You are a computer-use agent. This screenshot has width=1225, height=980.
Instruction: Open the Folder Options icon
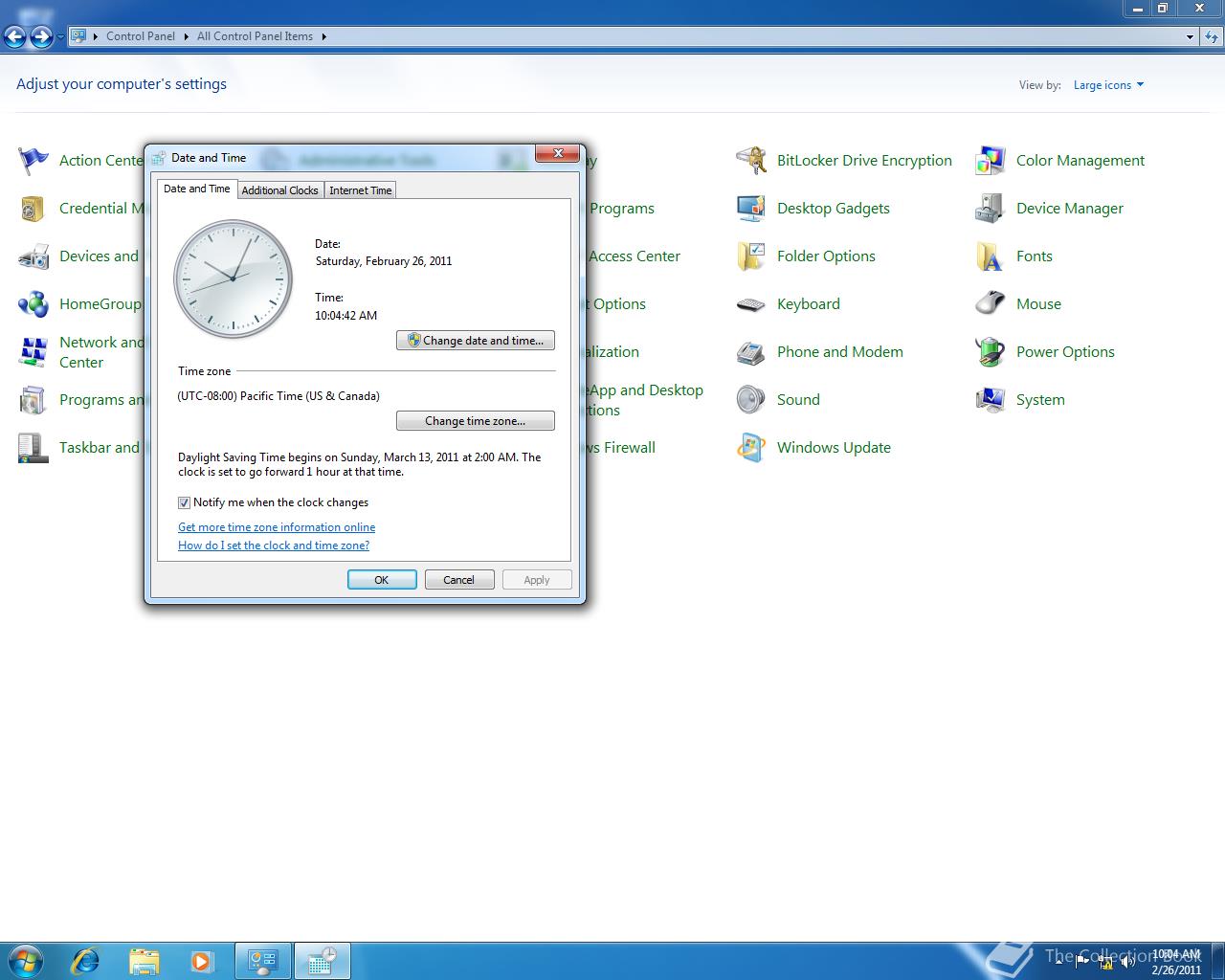[x=751, y=256]
